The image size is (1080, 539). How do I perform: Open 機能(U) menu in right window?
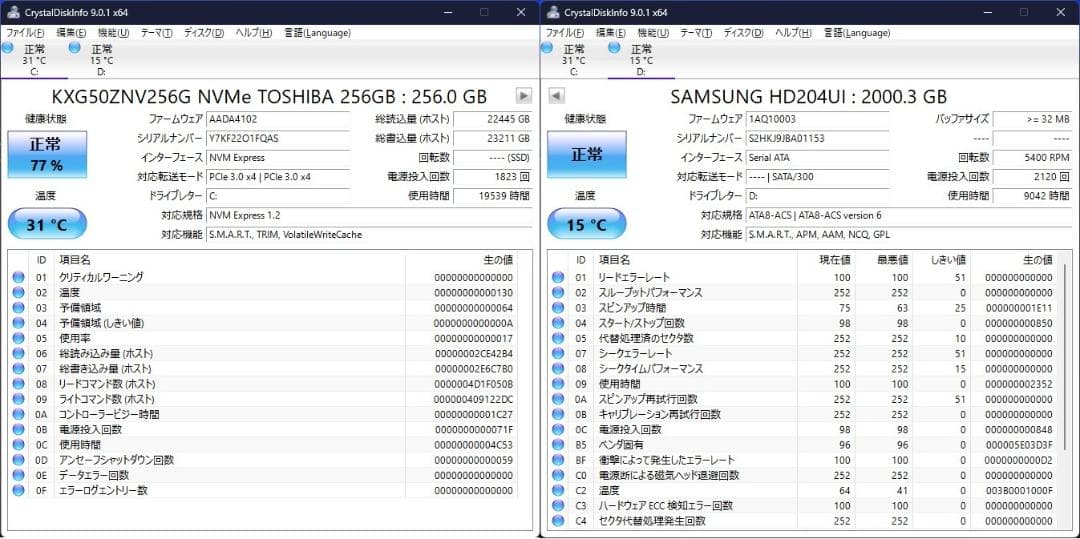click(653, 32)
